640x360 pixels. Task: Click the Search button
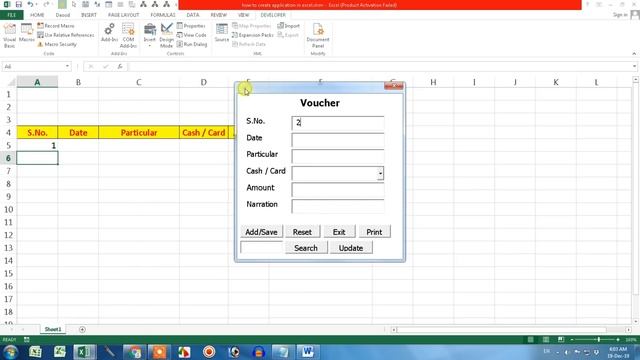pyautogui.click(x=306, y=248)
